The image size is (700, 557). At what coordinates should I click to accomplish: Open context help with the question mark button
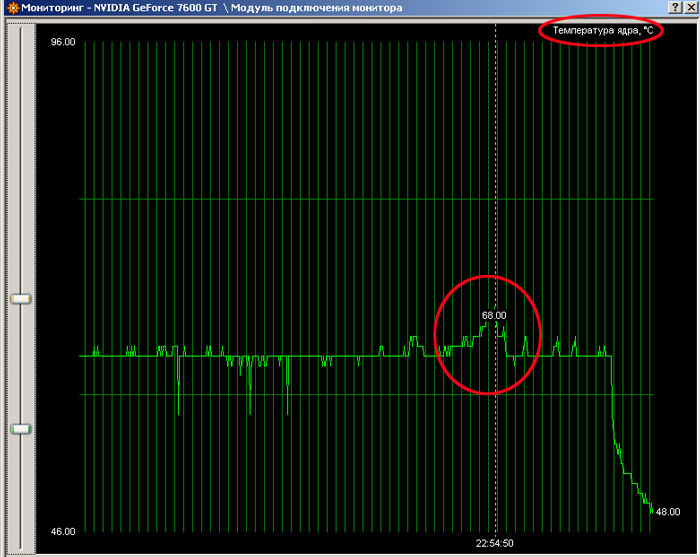[x=674, y=8]
